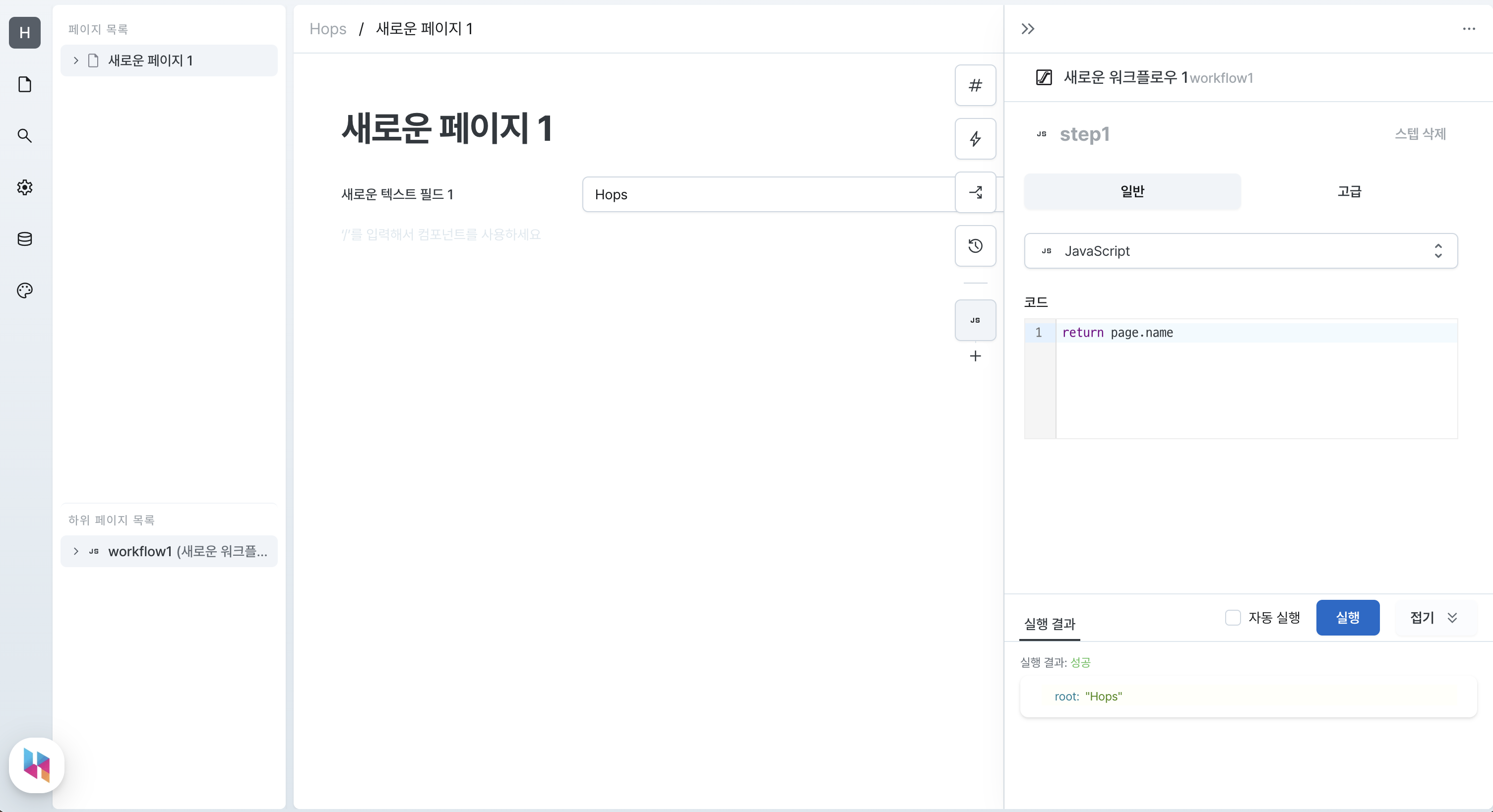
Task: Click the H workspace avatar icon
Action: coord(25,32)
